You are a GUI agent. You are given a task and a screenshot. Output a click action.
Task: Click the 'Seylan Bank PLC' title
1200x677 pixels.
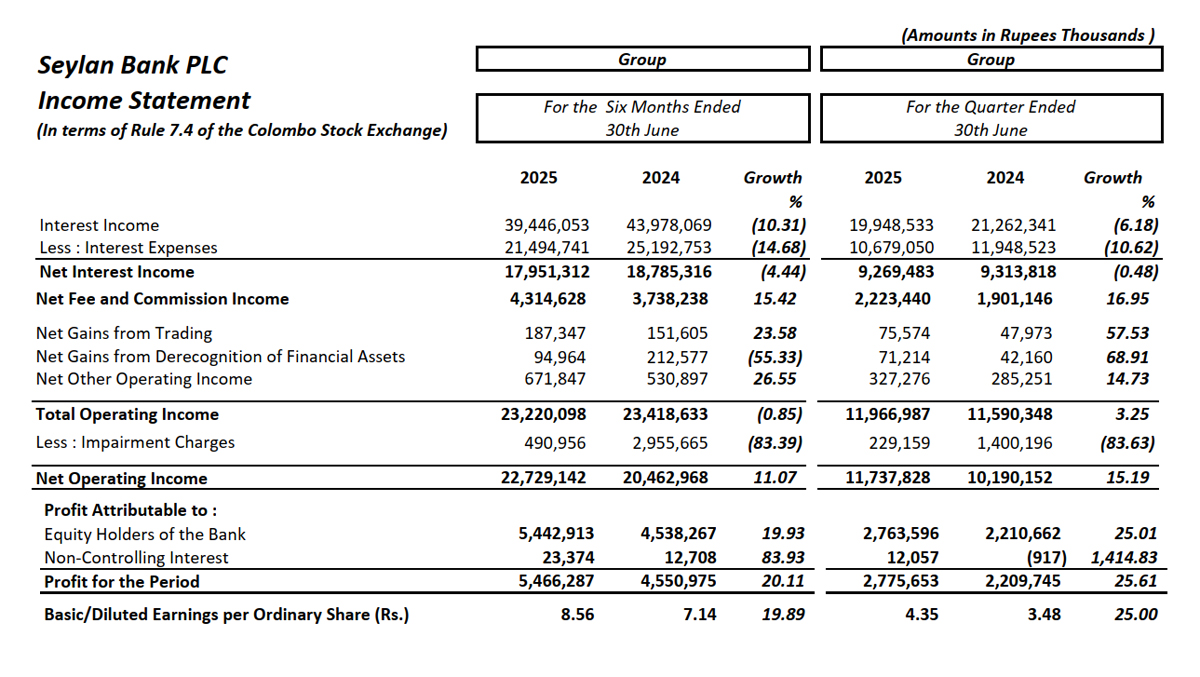(133, 66)
